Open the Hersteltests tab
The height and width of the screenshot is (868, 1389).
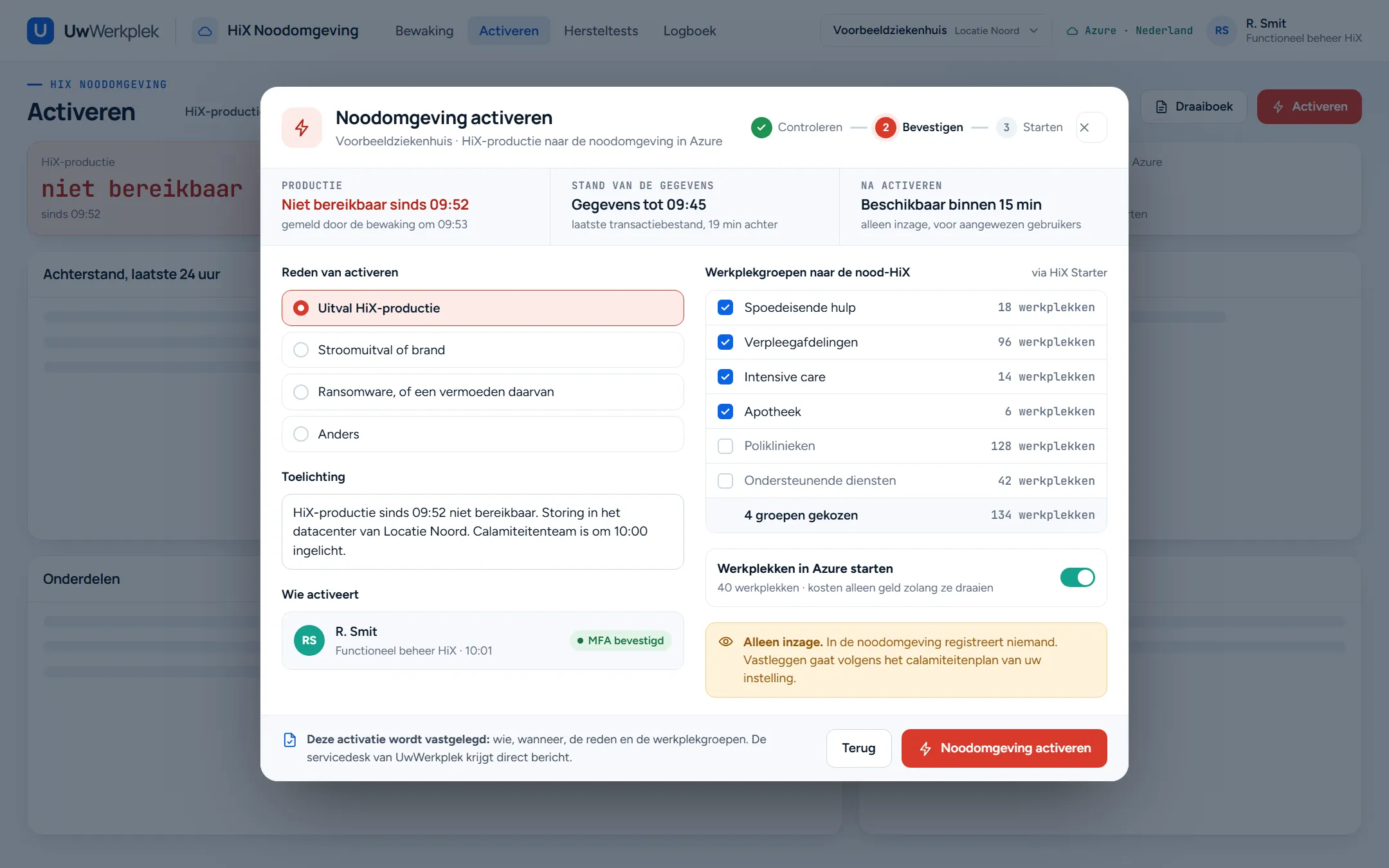[x=601, y=31]
